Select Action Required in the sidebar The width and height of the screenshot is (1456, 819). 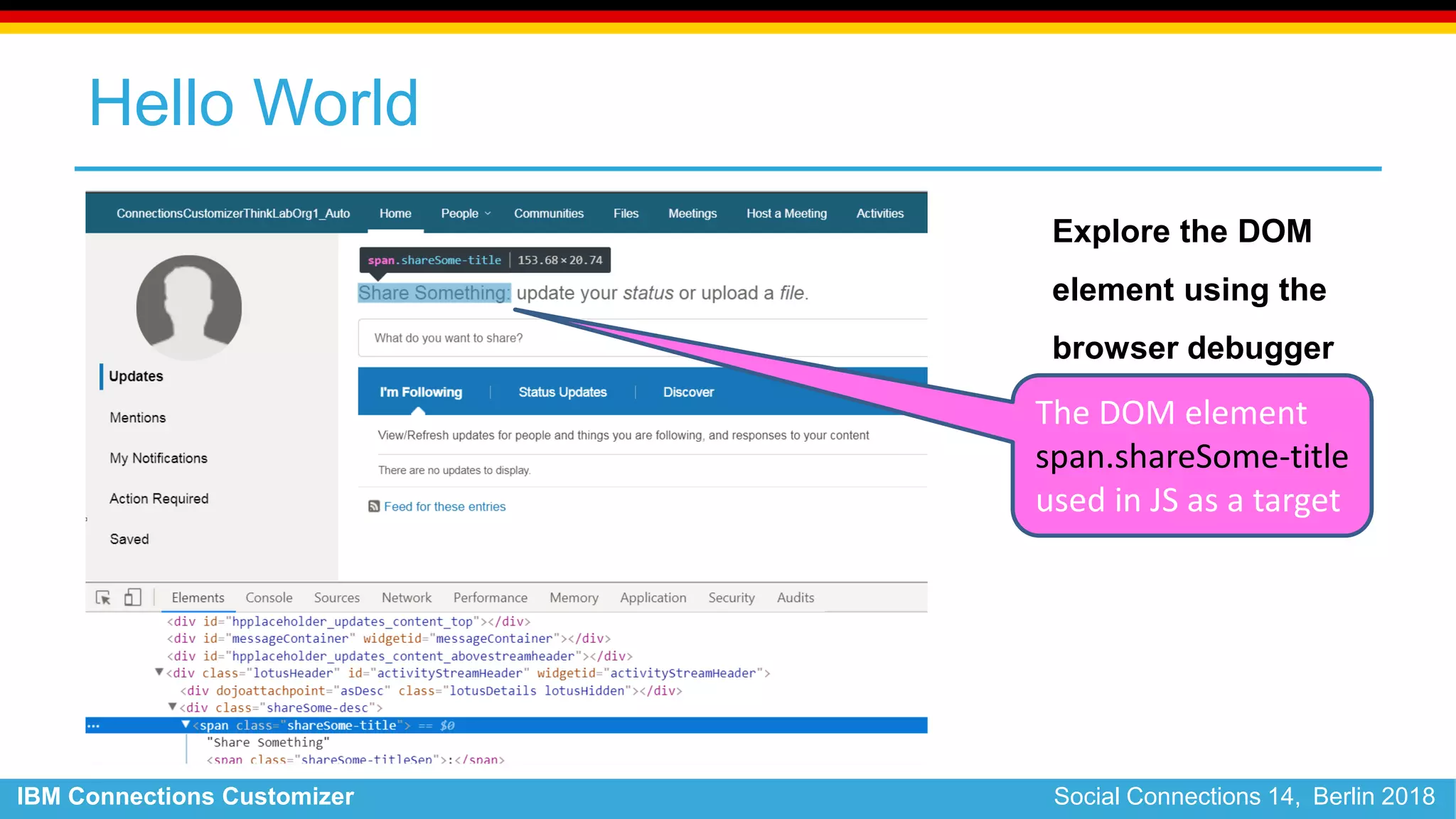[x=159, y=498]
